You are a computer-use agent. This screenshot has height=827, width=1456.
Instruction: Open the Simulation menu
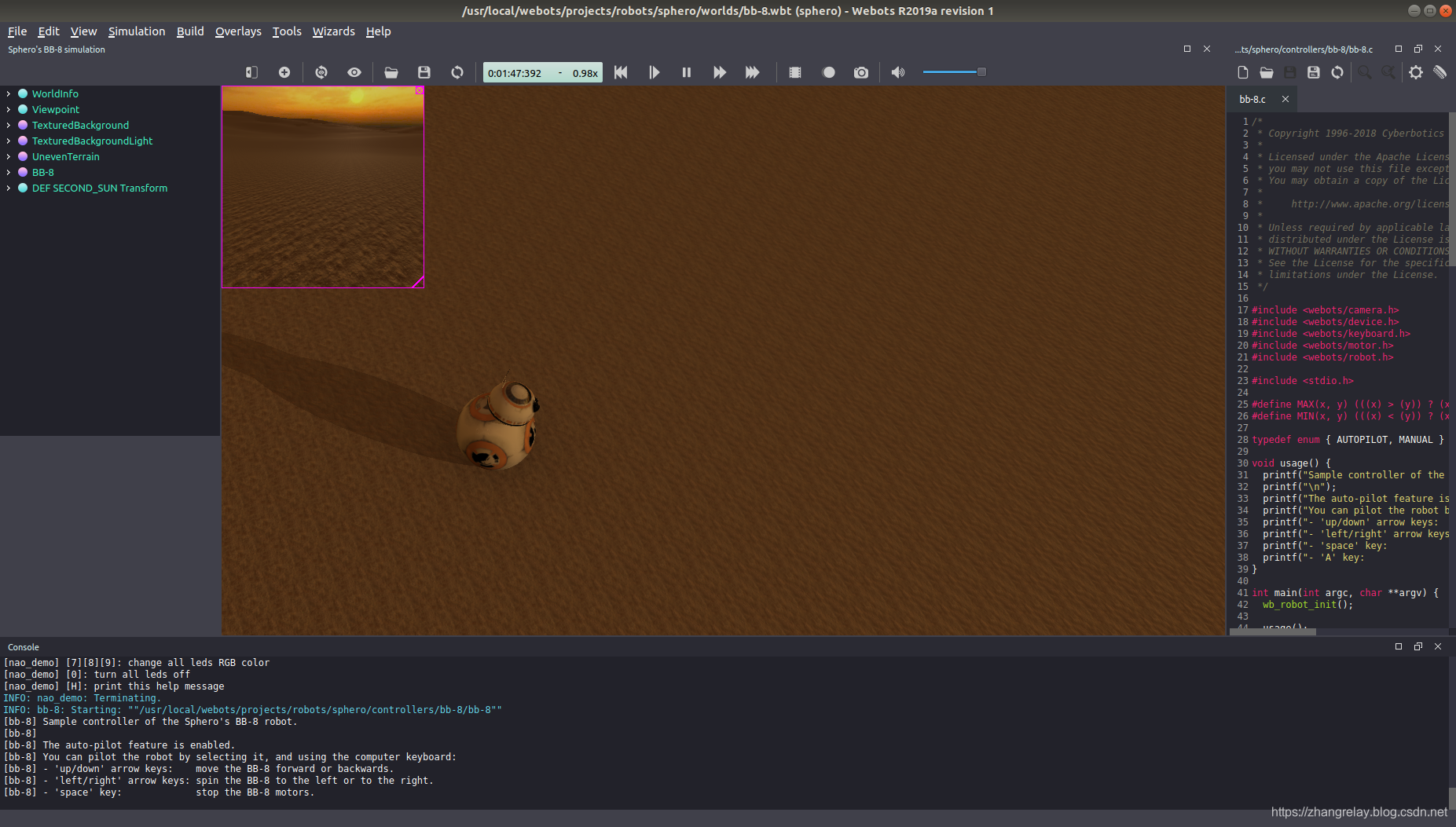137,31
